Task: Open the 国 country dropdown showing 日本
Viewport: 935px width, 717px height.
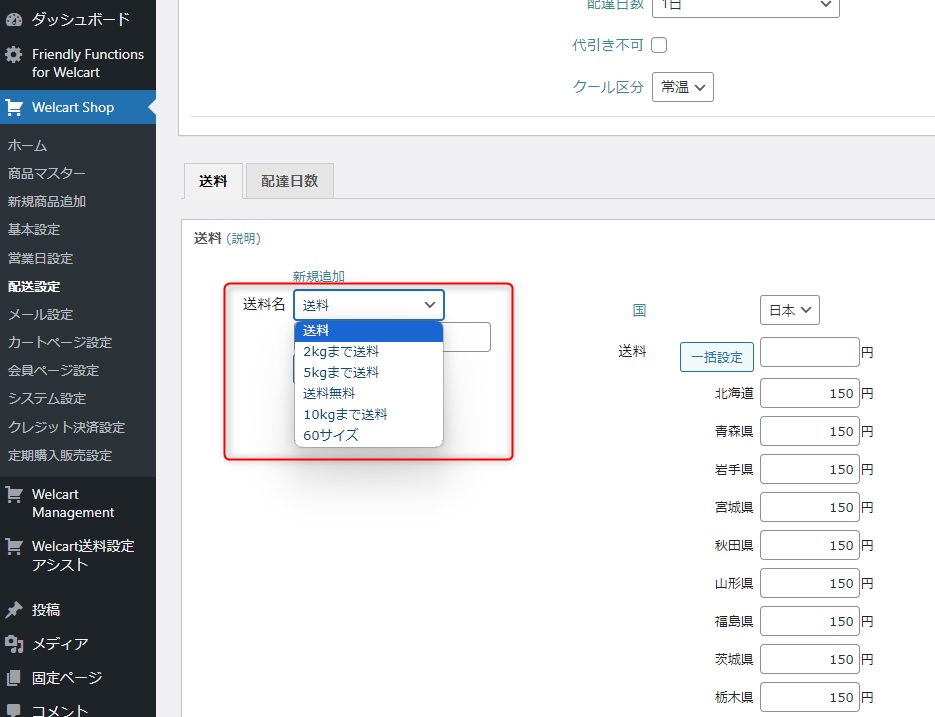Action: coord(789,310)
